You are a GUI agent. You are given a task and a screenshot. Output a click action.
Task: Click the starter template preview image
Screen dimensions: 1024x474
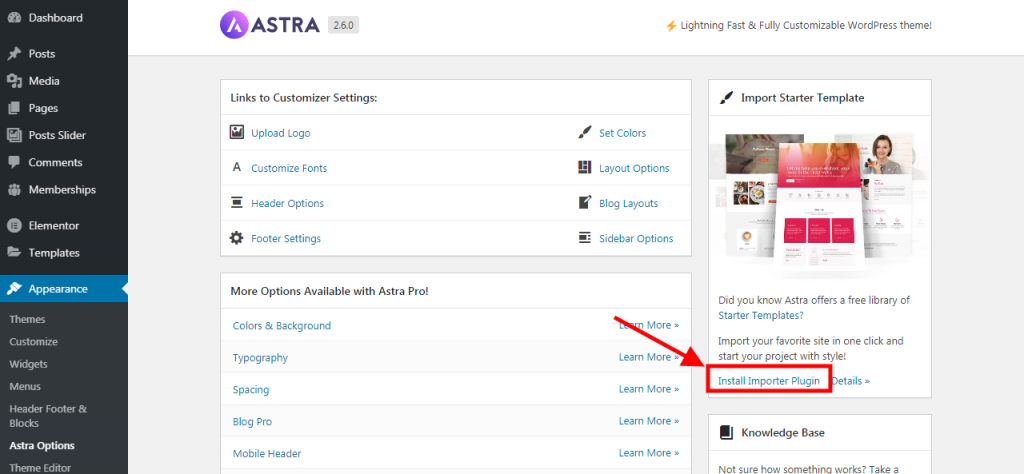pos(820,202)
